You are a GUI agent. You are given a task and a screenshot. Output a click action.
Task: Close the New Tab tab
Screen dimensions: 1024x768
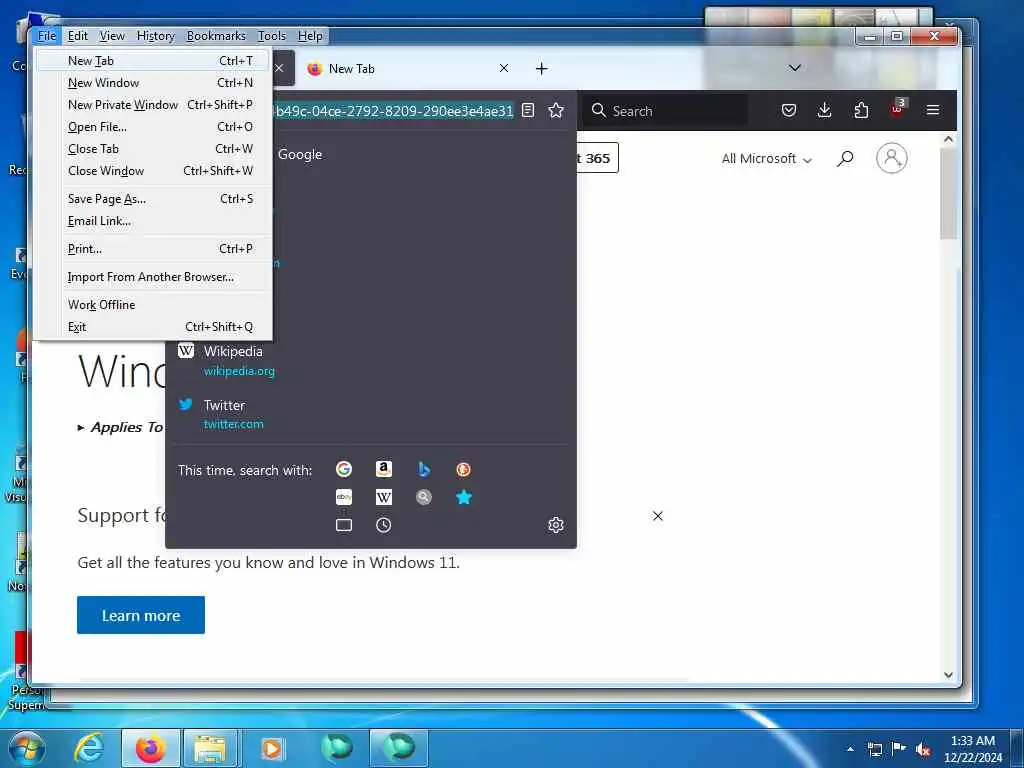click(504, 68)
